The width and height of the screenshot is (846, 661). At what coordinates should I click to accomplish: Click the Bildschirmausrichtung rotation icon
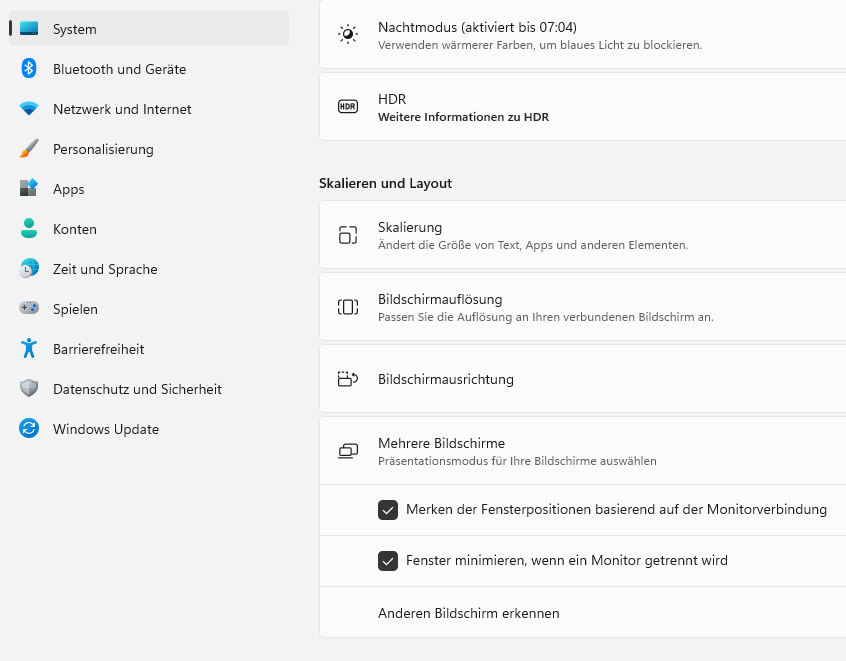[348, 379]
